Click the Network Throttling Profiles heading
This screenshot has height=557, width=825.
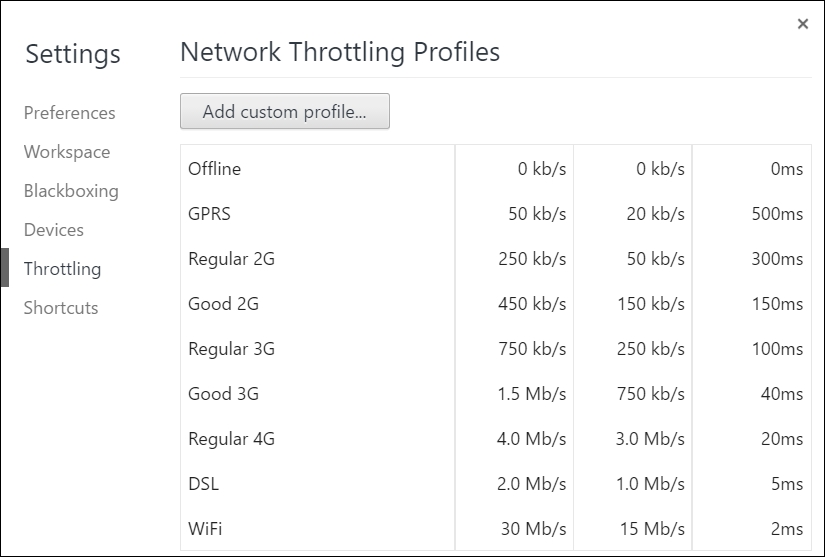point(340,52)
